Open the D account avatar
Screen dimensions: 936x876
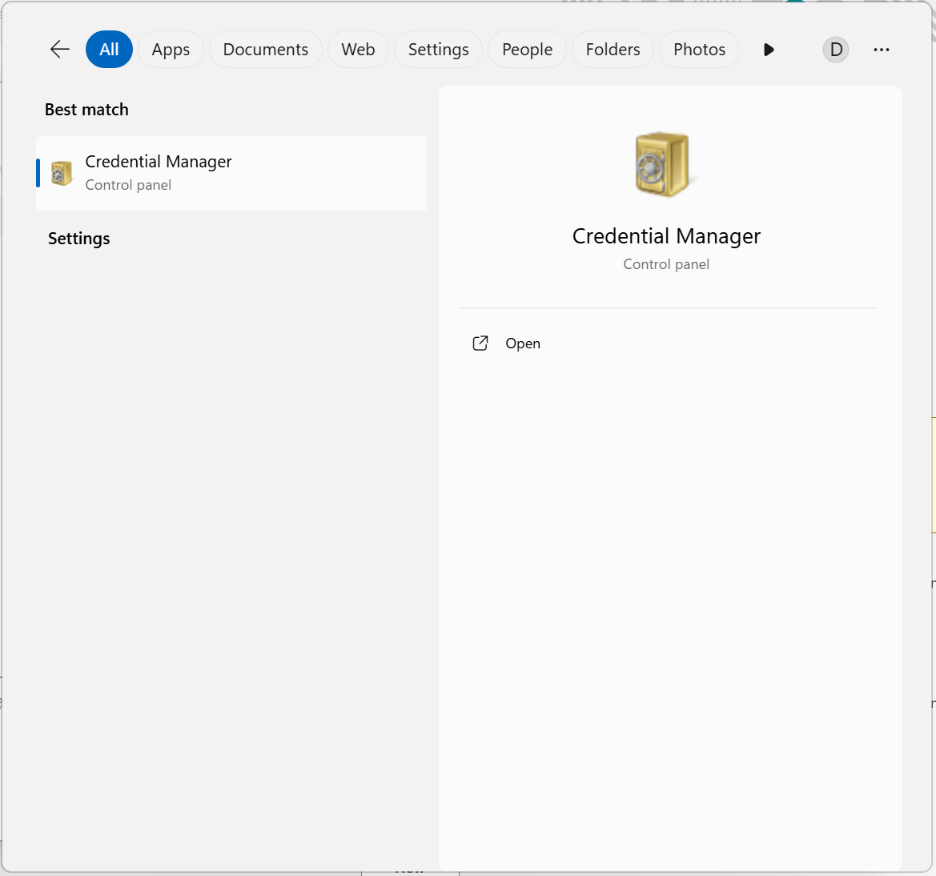(x=836, y=50)
